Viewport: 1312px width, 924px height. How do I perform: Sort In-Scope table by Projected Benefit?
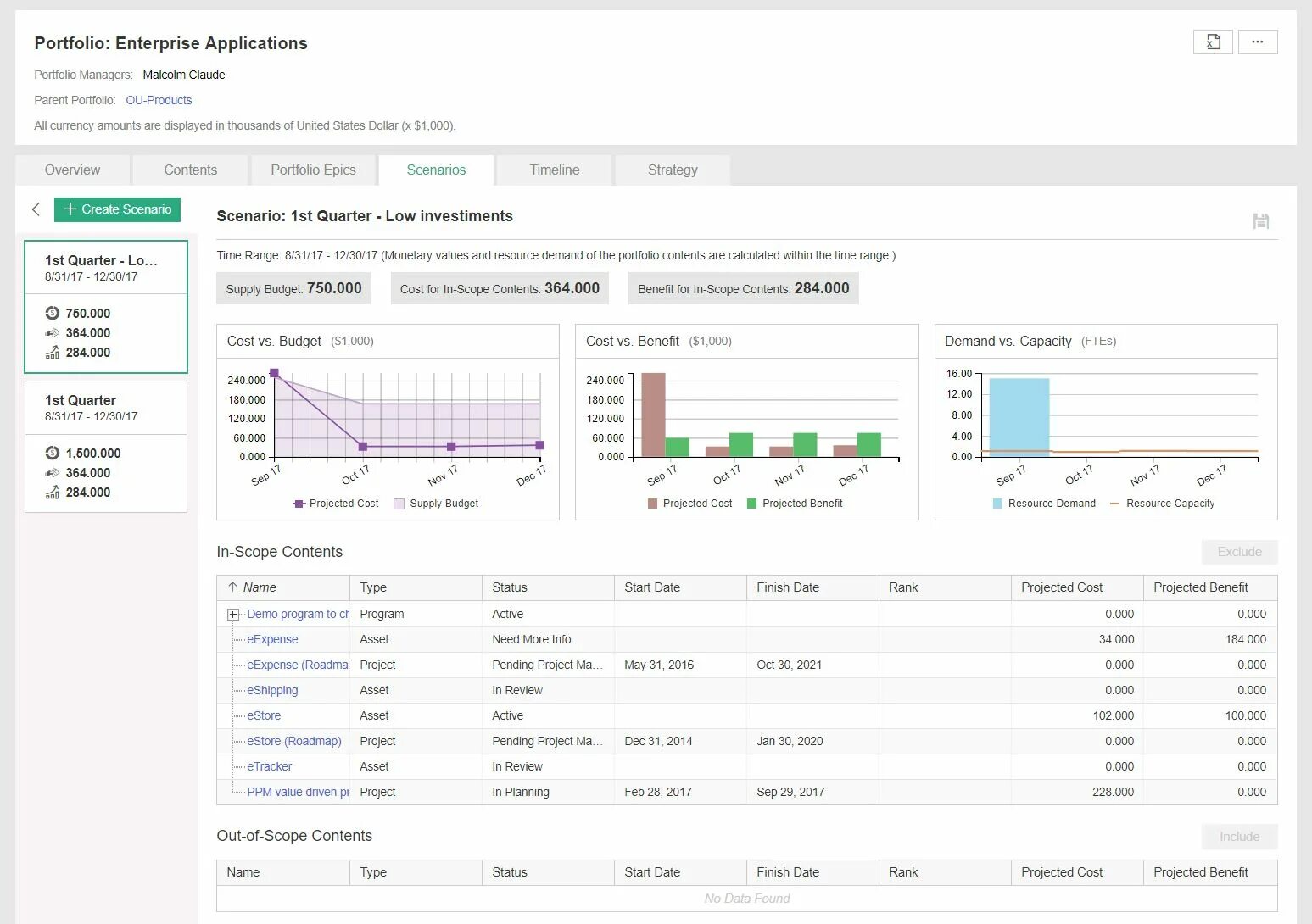click(x=1210, y=587)
